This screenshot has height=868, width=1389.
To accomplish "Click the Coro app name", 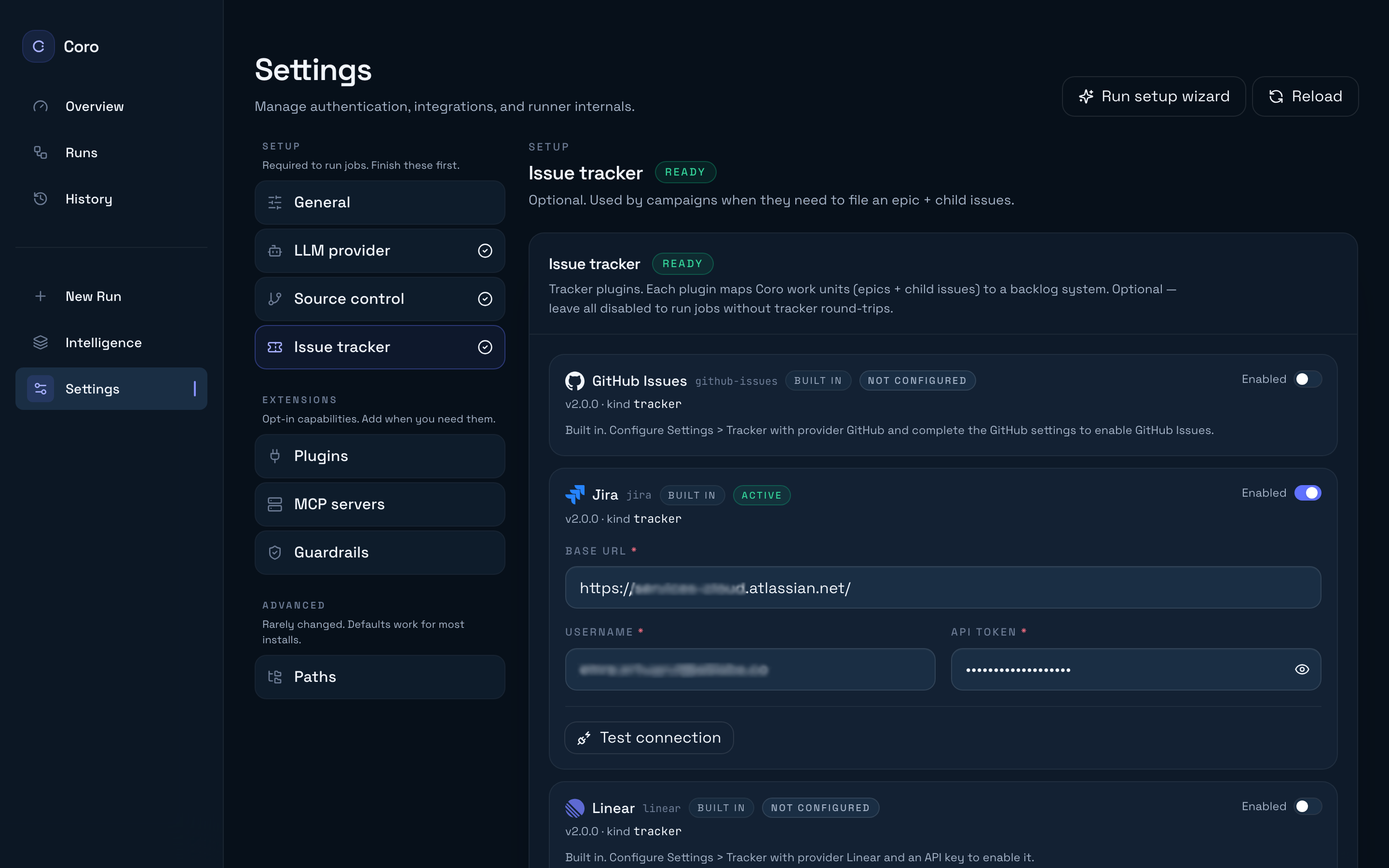I will click(x=81, y=46).
